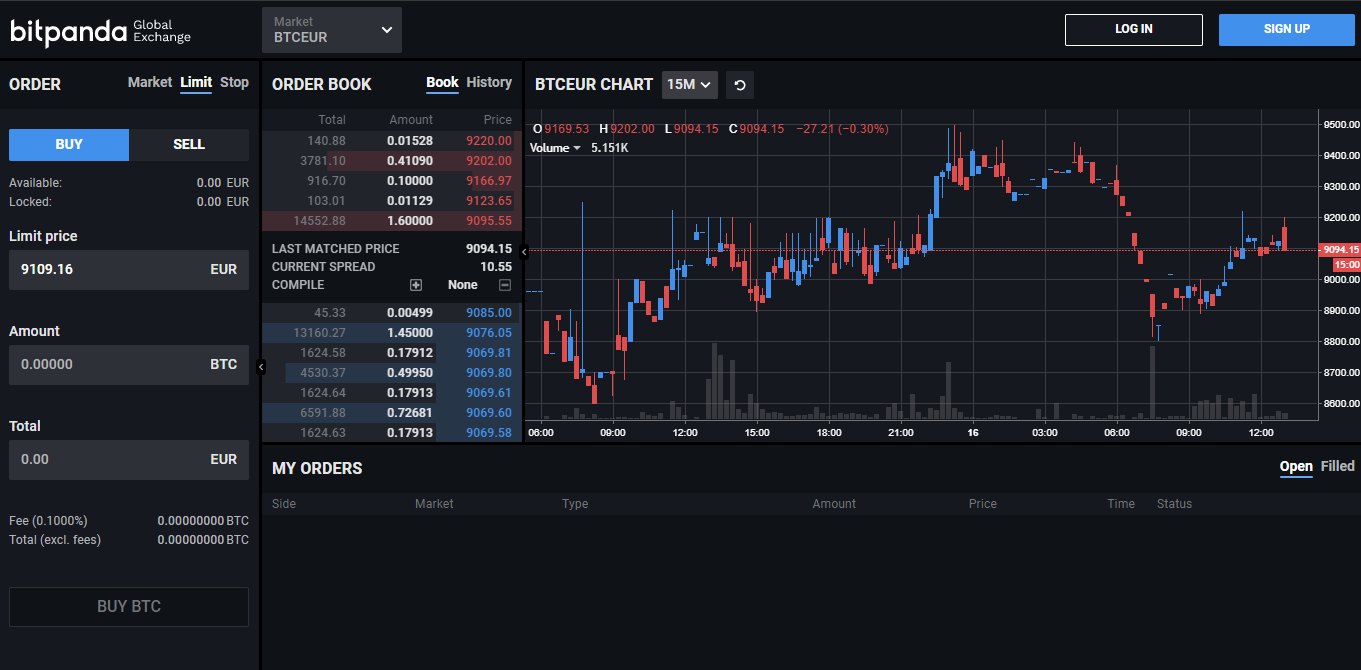The image size is (1361, 670).
Task: Collapse the order book panel arrow
Action: pos(525,252)
